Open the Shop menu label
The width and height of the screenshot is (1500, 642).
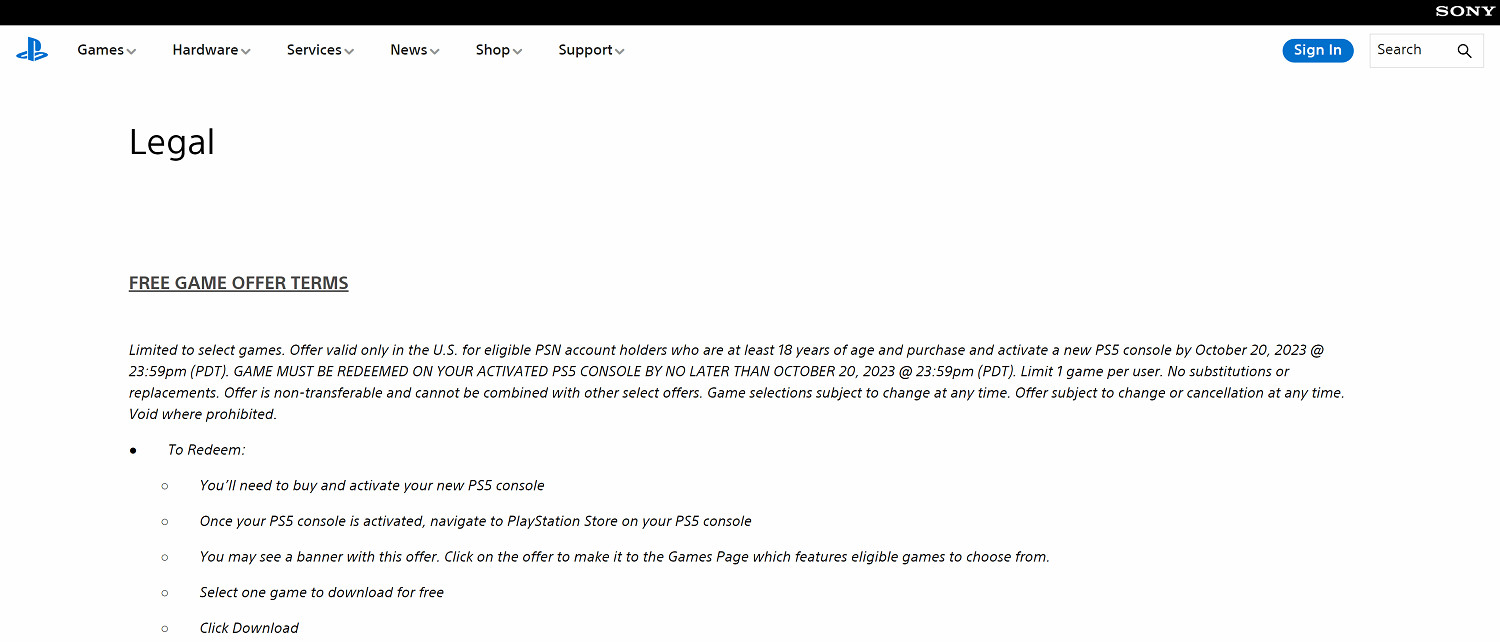click(x=492, y=50)
